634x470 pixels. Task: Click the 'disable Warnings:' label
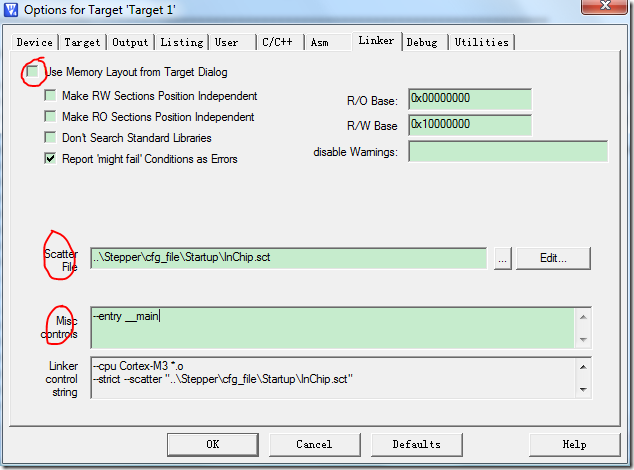(355, 152)
